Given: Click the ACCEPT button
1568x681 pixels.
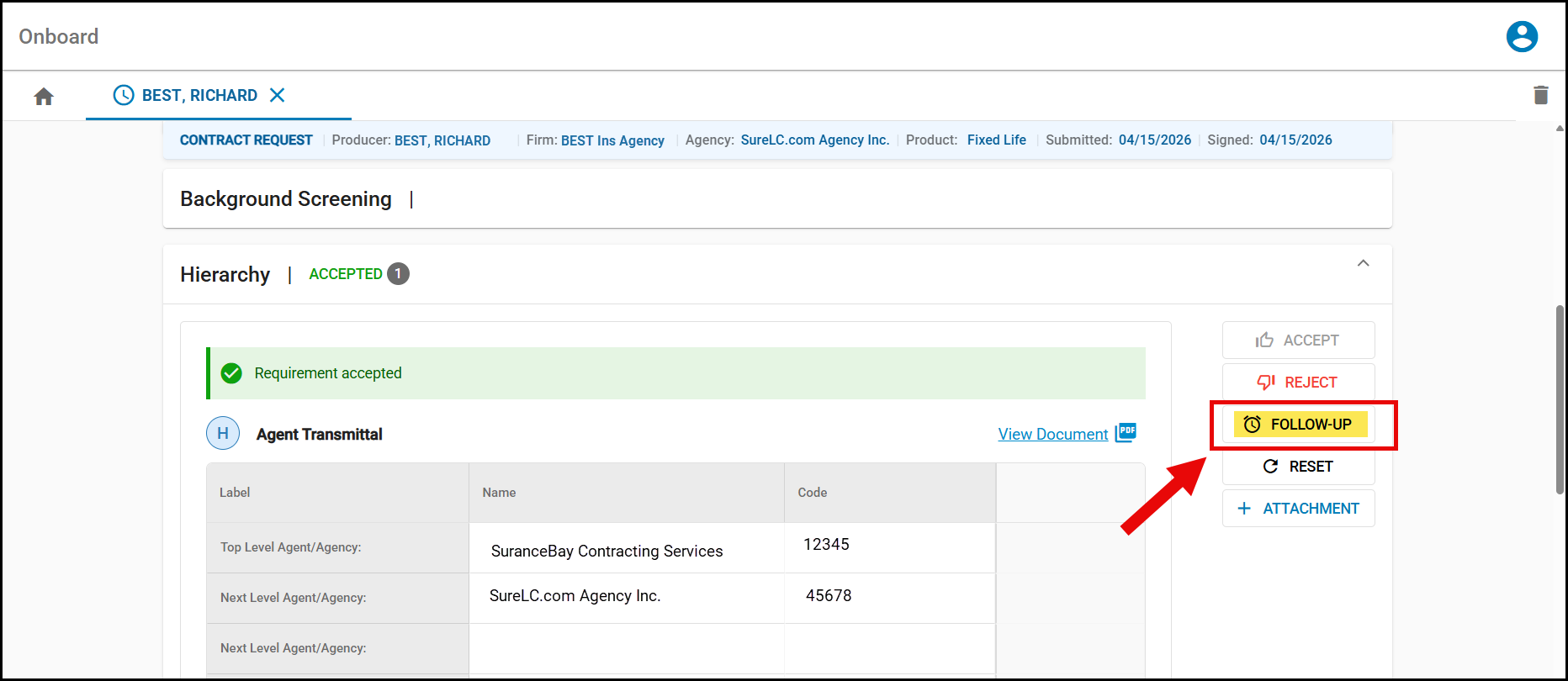Looking at the screenshot, I should (x=1298, y=340).
